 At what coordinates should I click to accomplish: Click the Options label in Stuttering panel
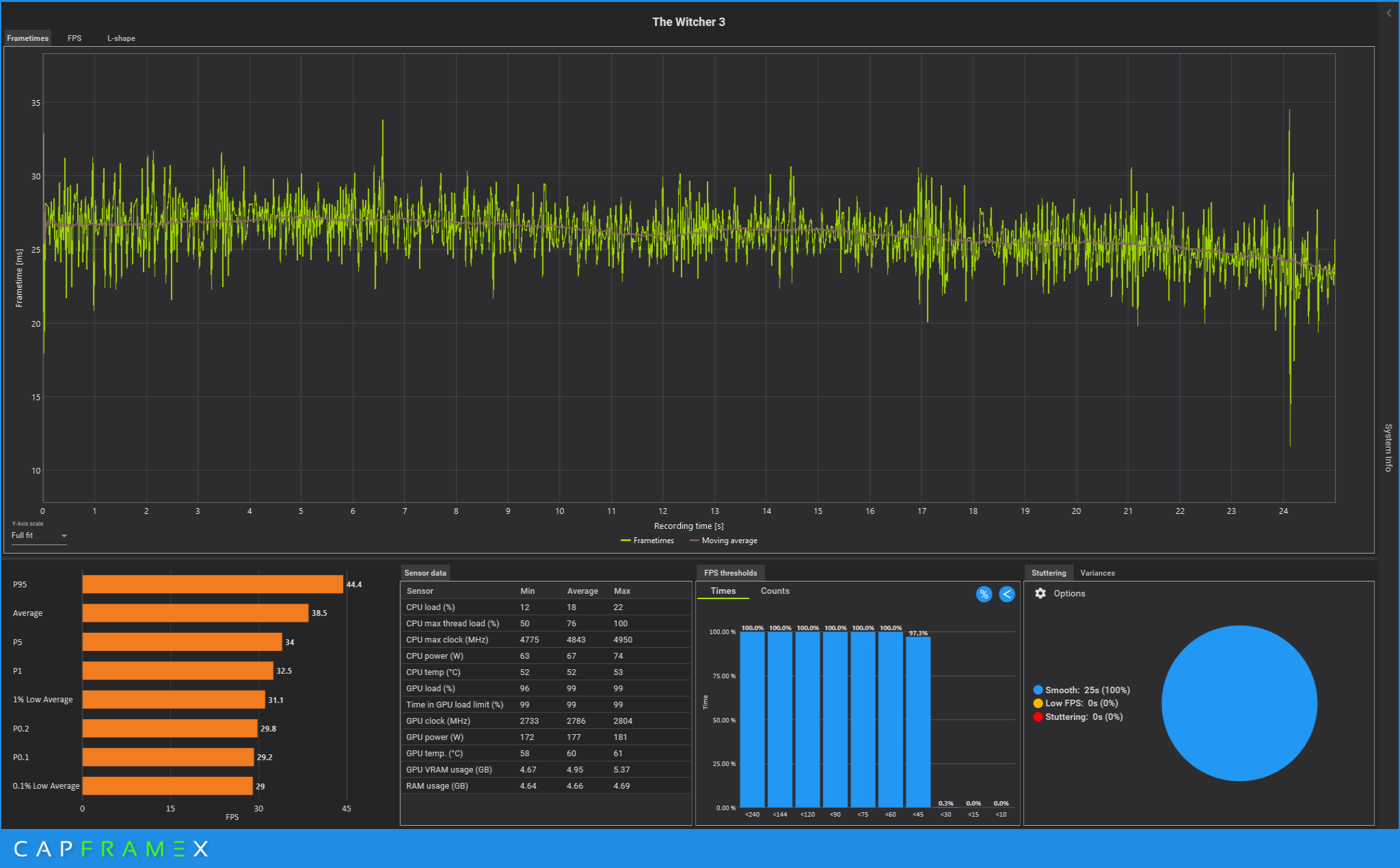click(x=1069, y=593)
